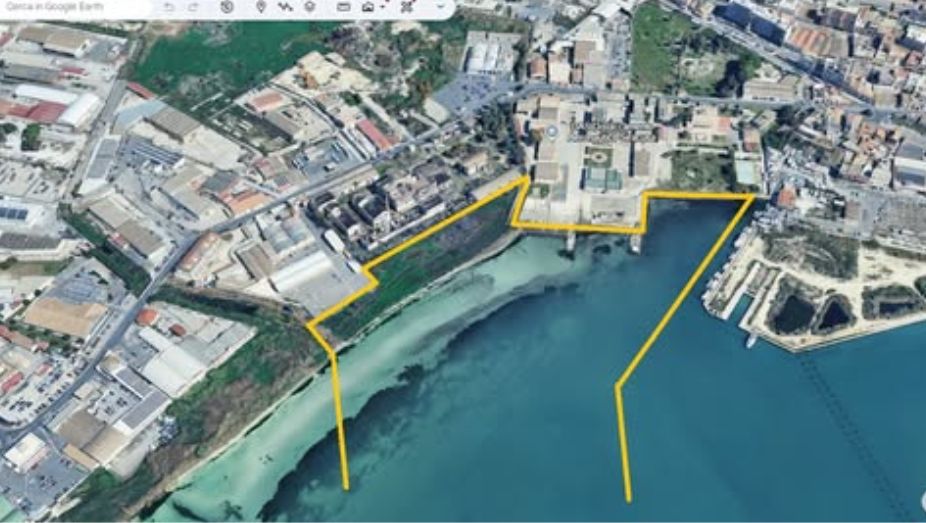Select the draw path line tool
The height and width of the screenshot is (523, 926).
pyautogui.click(x=285, y=7)
